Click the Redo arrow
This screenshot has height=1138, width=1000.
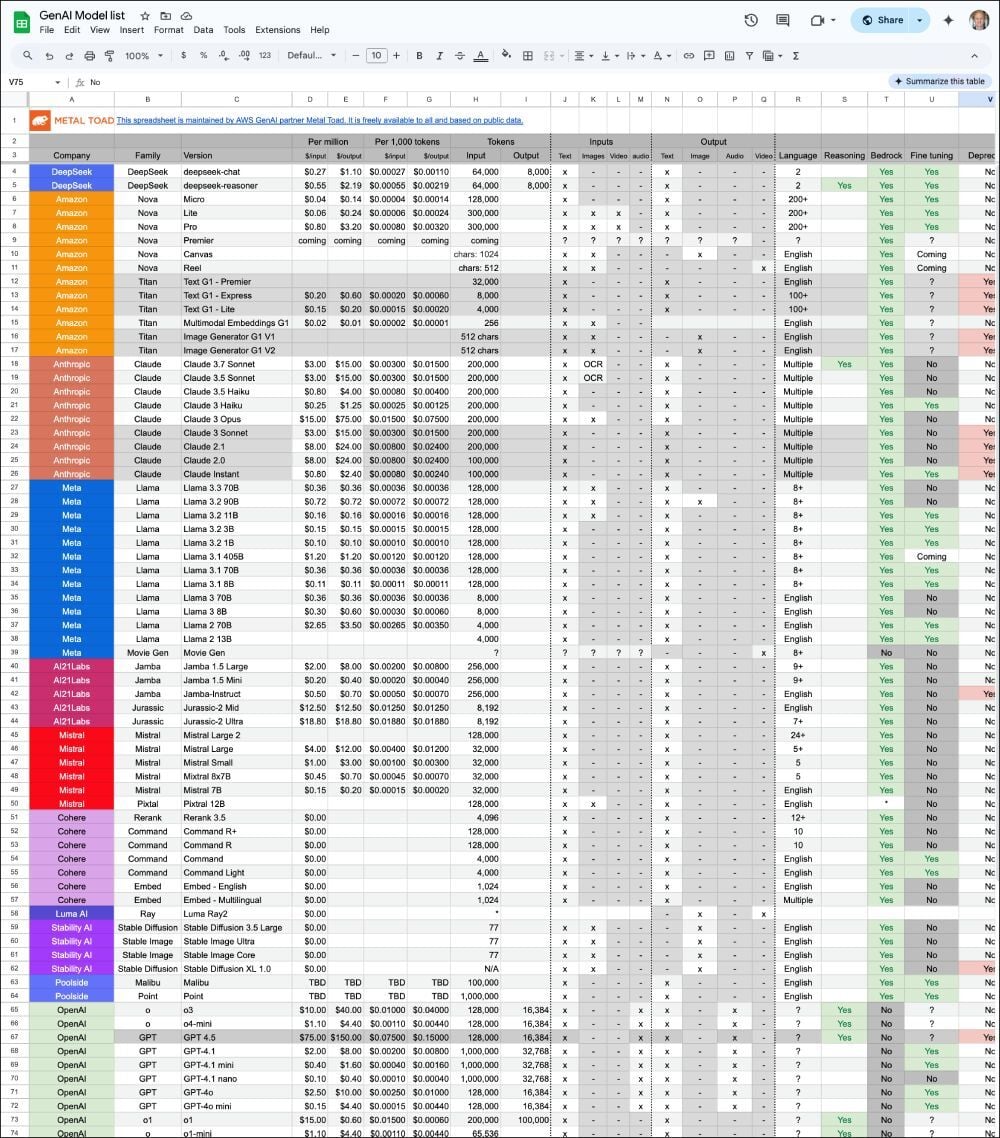(x=69, y=56)
